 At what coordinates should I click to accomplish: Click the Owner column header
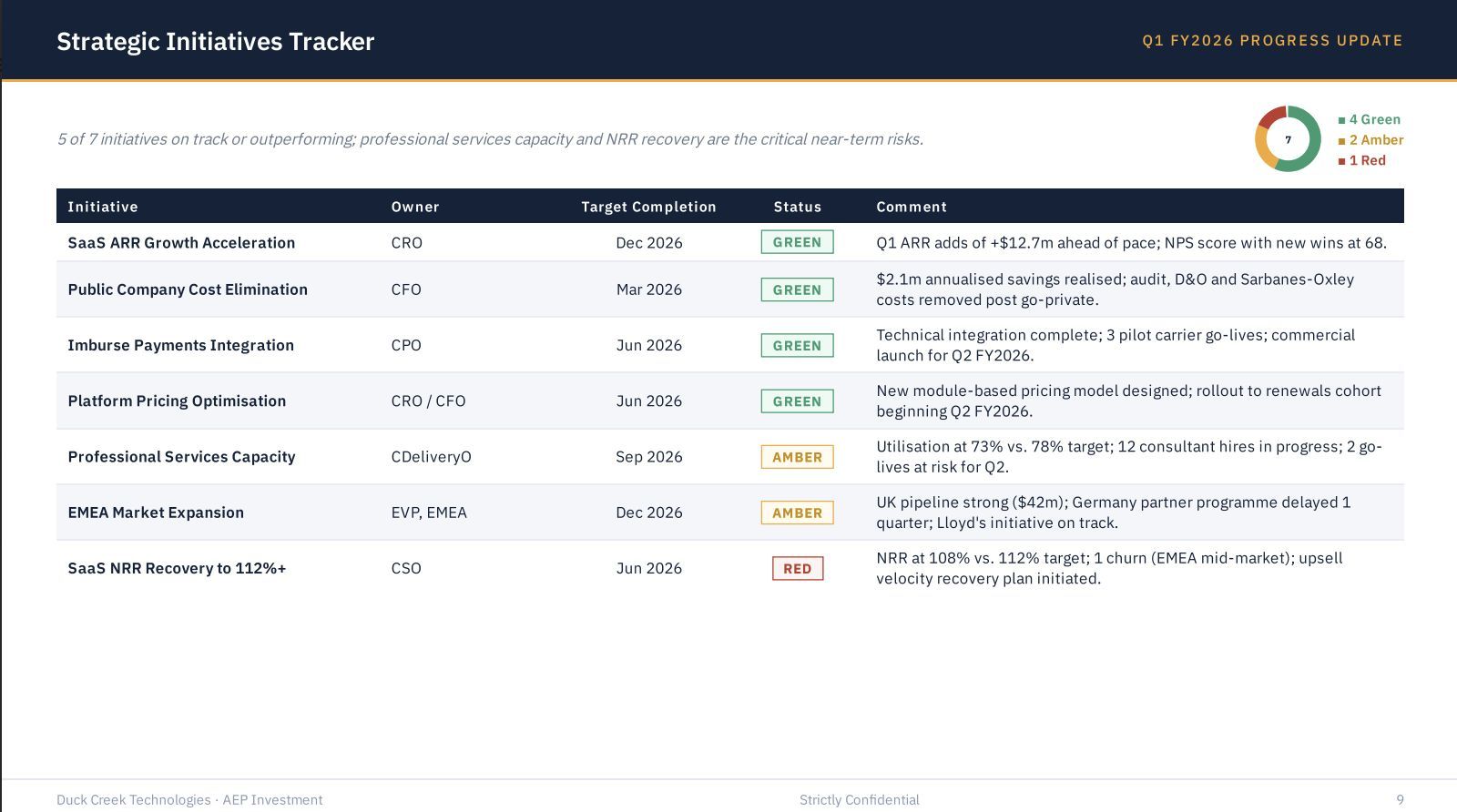tap(415, 207)
